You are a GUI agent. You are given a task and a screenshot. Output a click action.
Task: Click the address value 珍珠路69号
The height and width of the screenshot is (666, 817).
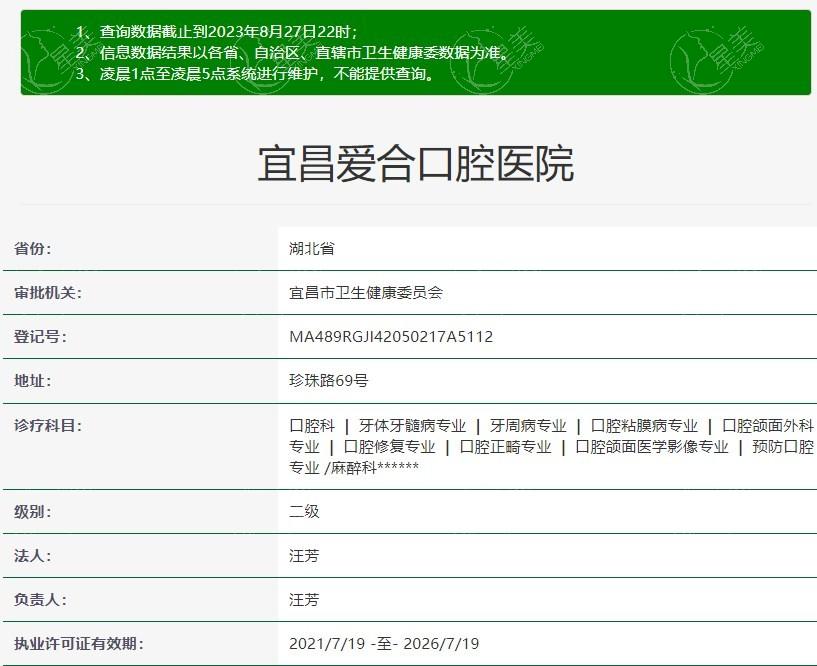(x=329, y=381)
